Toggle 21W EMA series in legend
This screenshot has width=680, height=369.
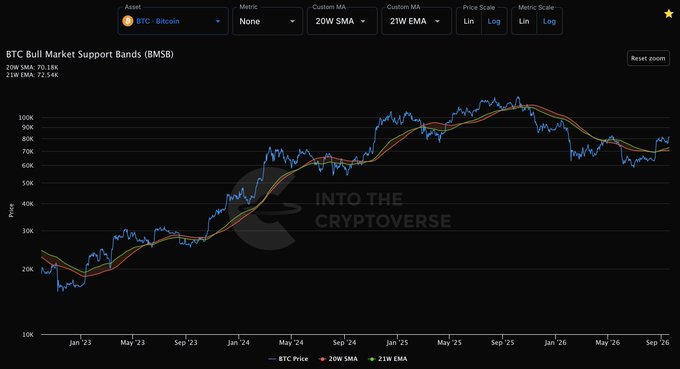(x=388, y=359)
